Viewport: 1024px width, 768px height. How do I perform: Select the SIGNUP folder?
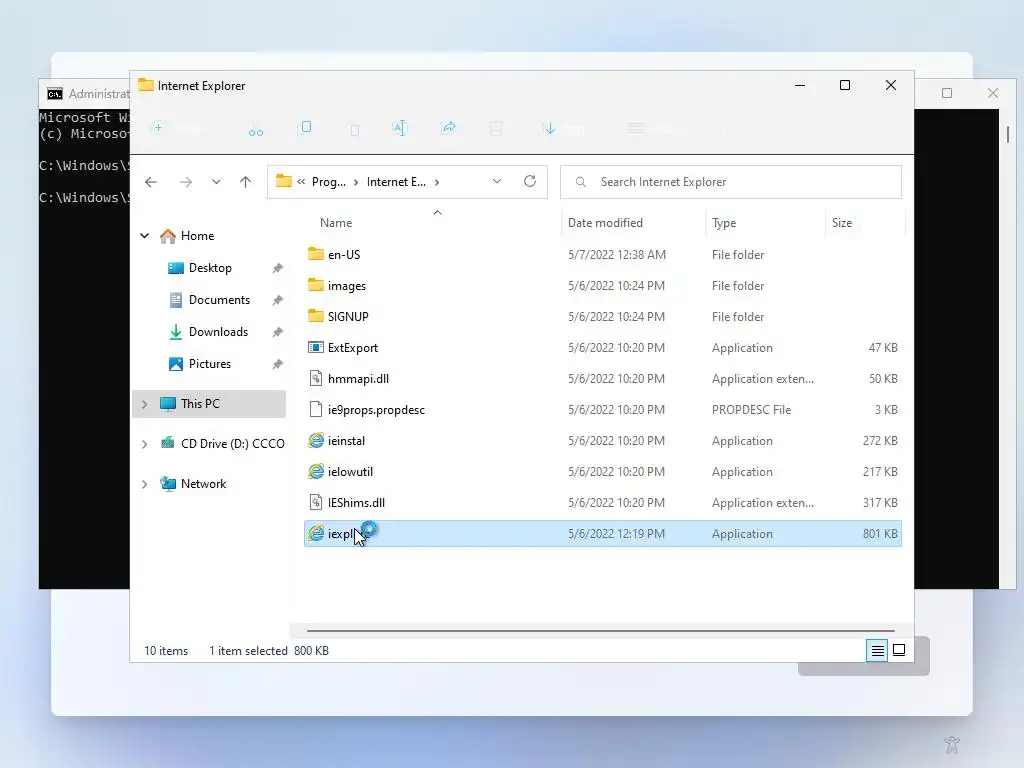point(347,317)
